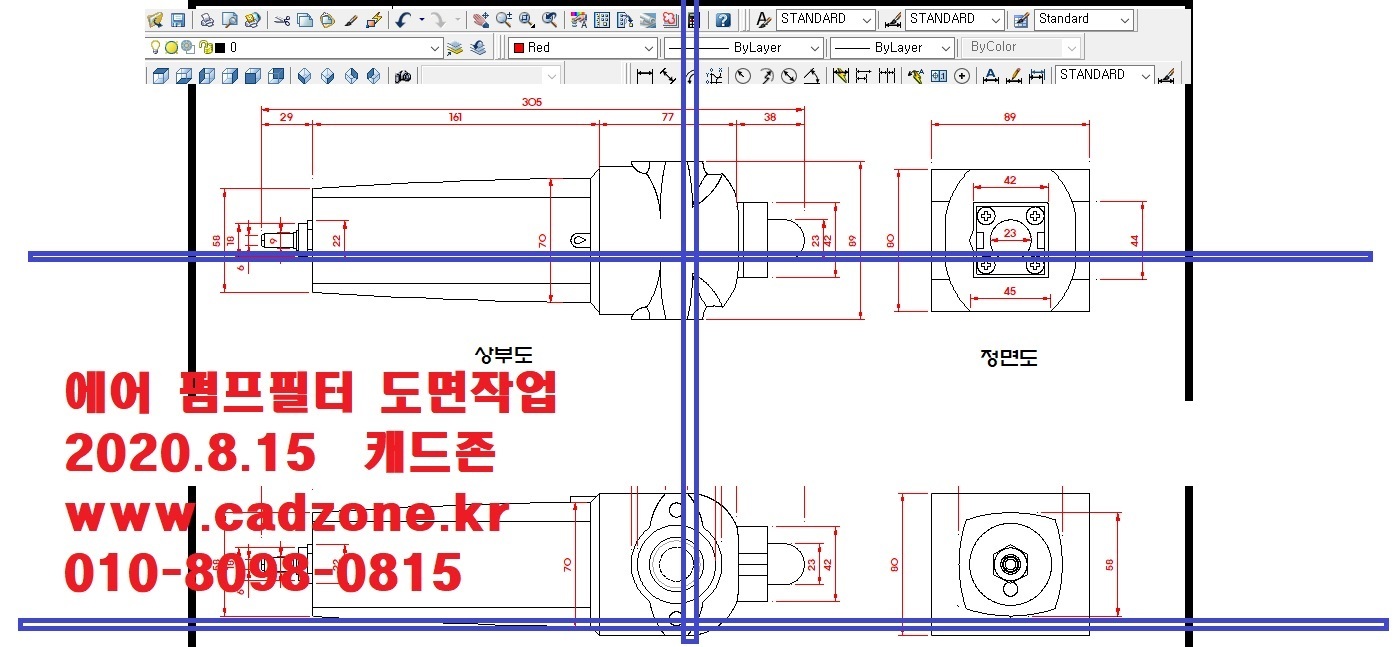Select the Linear dimension tool
This screenshot has width=1398, height=647.
click(645, 76)
